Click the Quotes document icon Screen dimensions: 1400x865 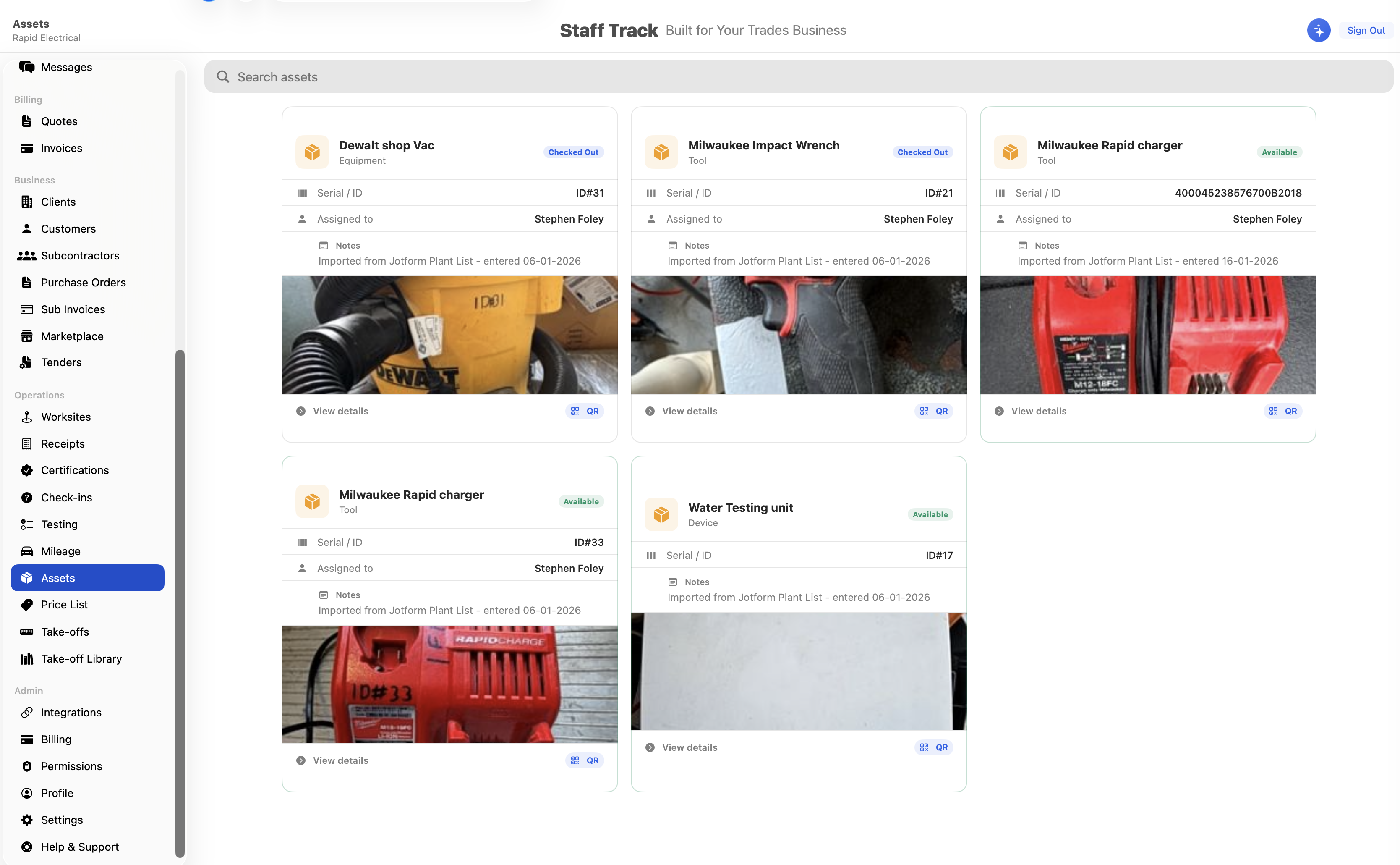click(26, 121)
